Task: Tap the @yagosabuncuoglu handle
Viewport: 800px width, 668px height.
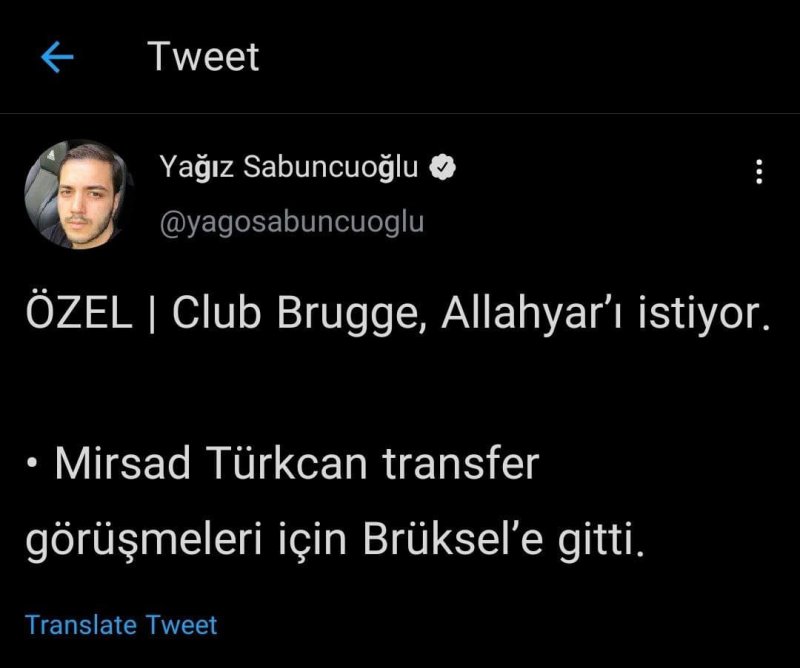Action: [292, 222]
